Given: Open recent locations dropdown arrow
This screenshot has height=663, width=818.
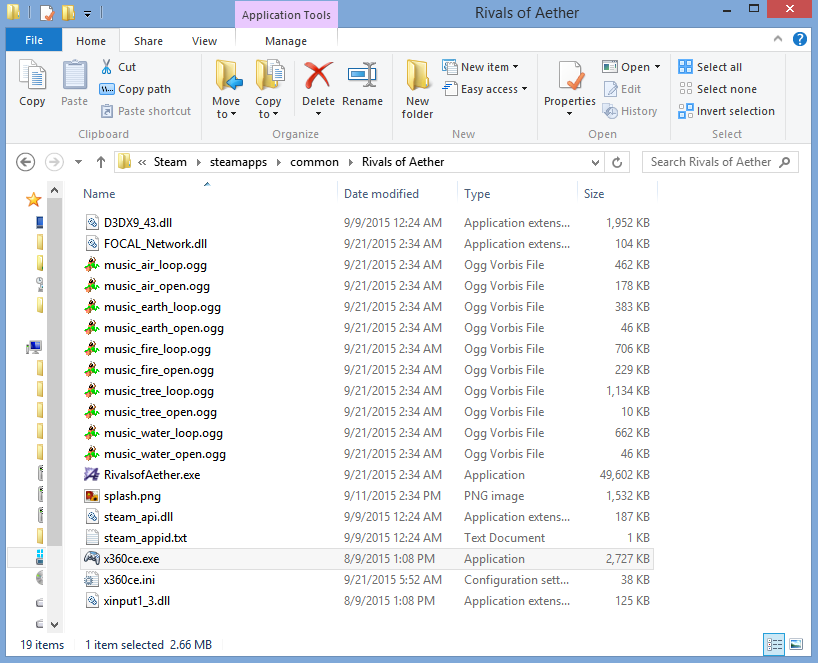Looking at the screenshot, I should 78,162.
